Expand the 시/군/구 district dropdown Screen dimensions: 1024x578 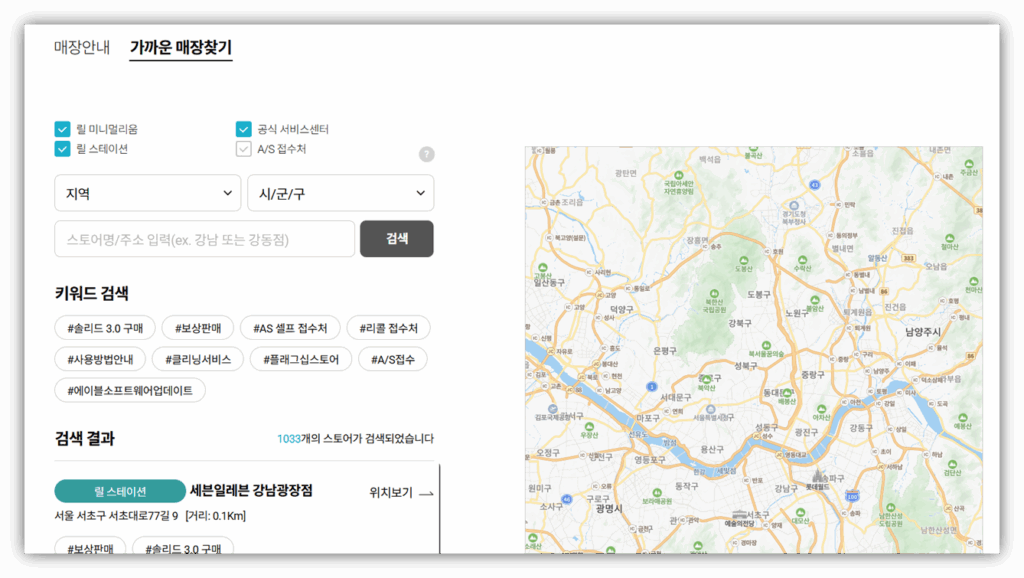[x=341, y=193]
